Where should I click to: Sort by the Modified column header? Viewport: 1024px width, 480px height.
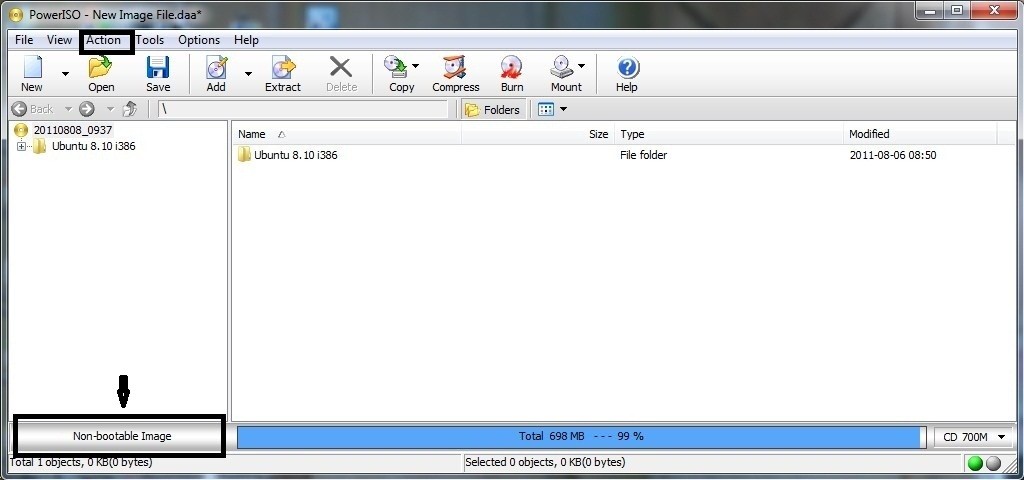(920, 134)
